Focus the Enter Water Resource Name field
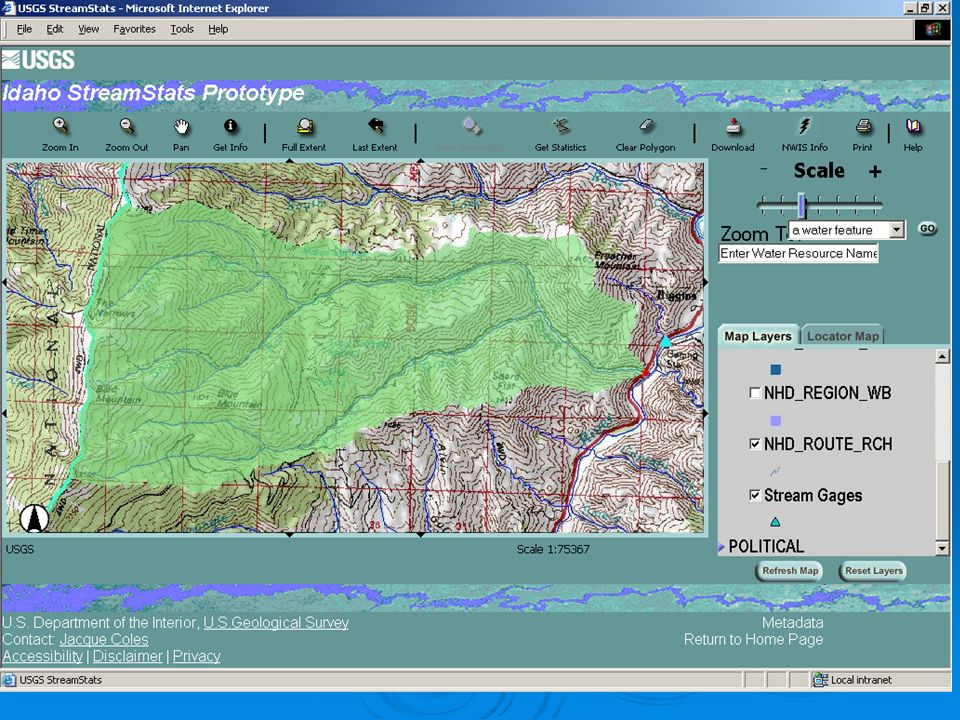Image resolution: width=960 pixels, height=720 pixels. click(x=798, y=253)
